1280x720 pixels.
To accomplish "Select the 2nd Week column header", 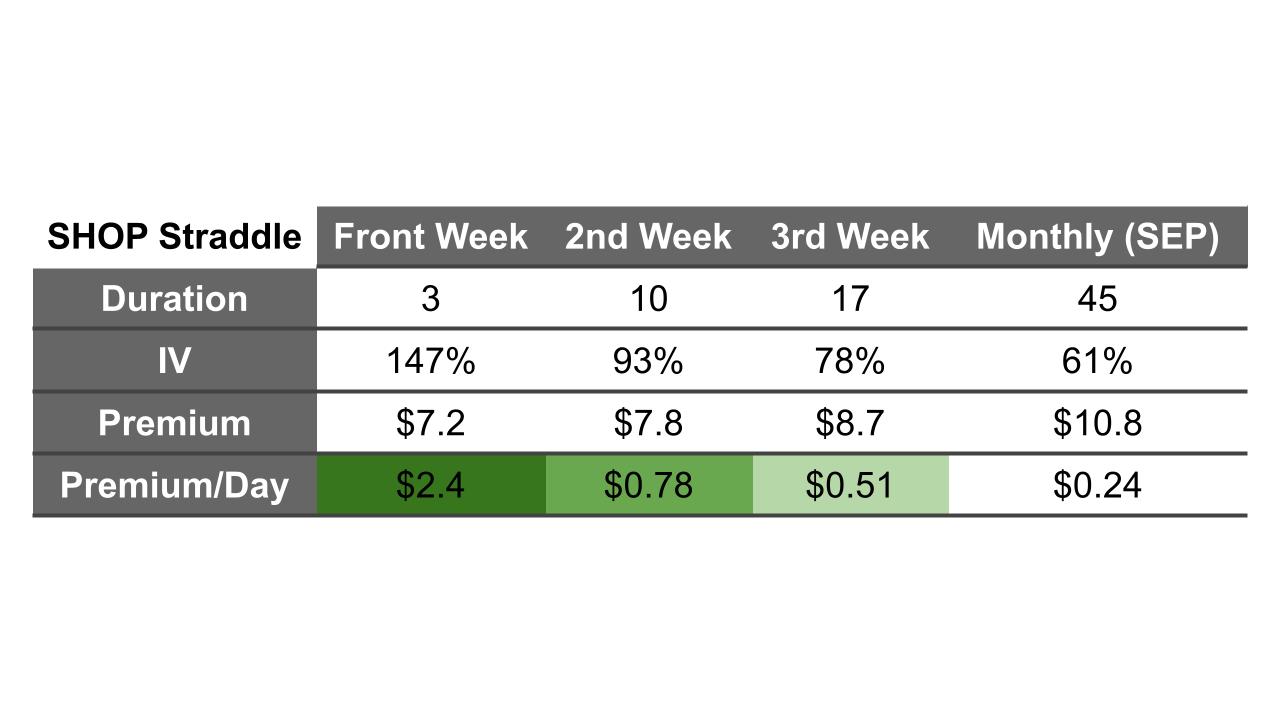I will pos(648,237).
